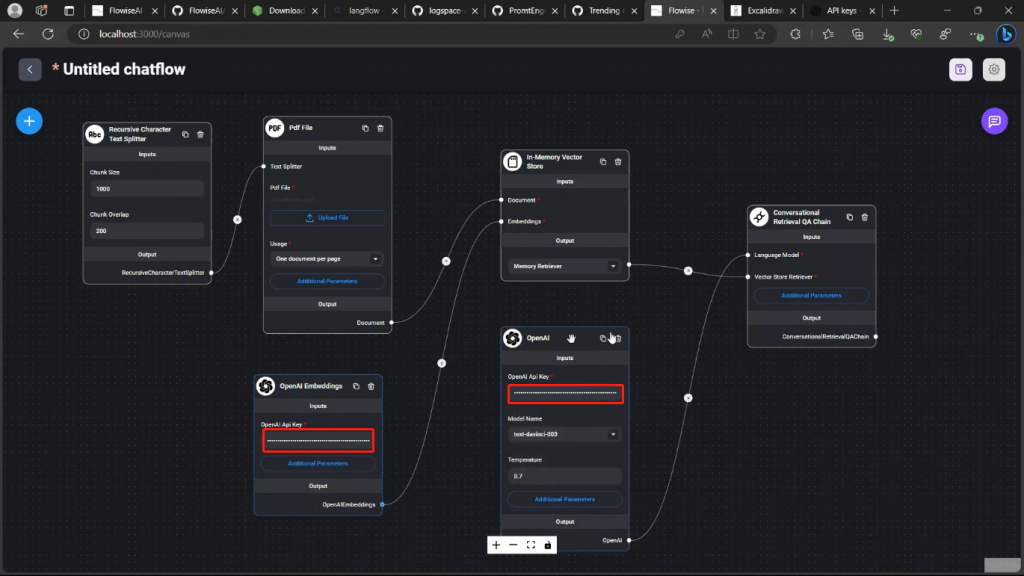Open Additional Parameters in Pdf File node
The height and width of the screenshot is (576, 1024).
coord(327,281)
